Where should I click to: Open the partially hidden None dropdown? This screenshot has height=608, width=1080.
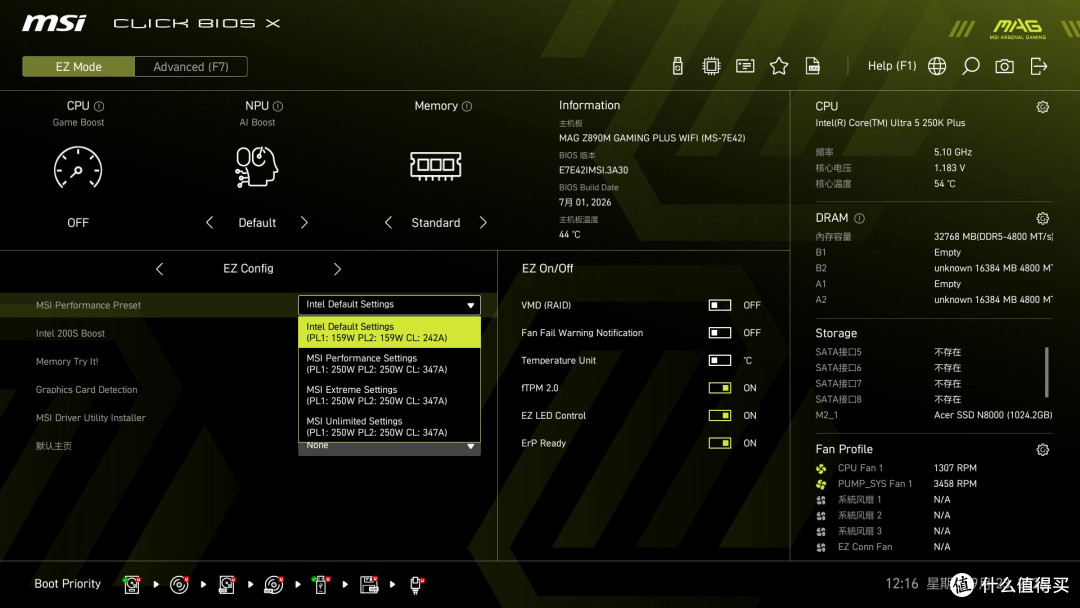coord(389,448)
